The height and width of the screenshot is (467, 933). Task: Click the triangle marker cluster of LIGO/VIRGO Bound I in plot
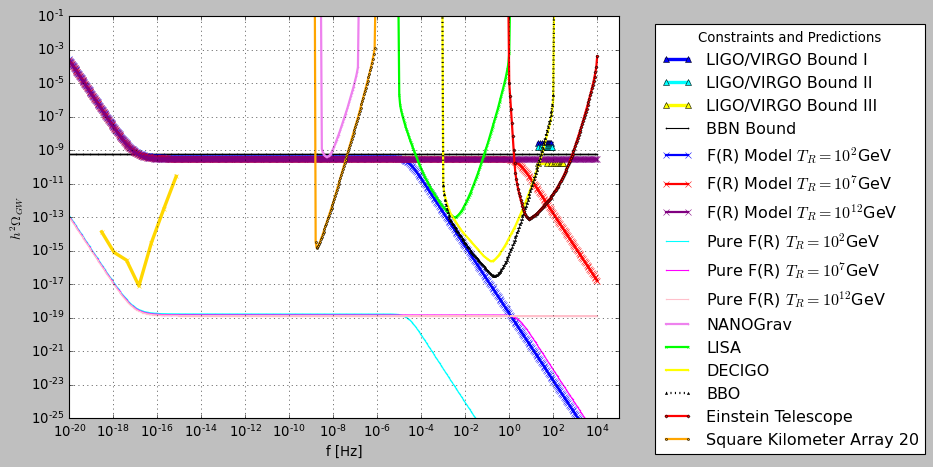click(x=544, y=145)
